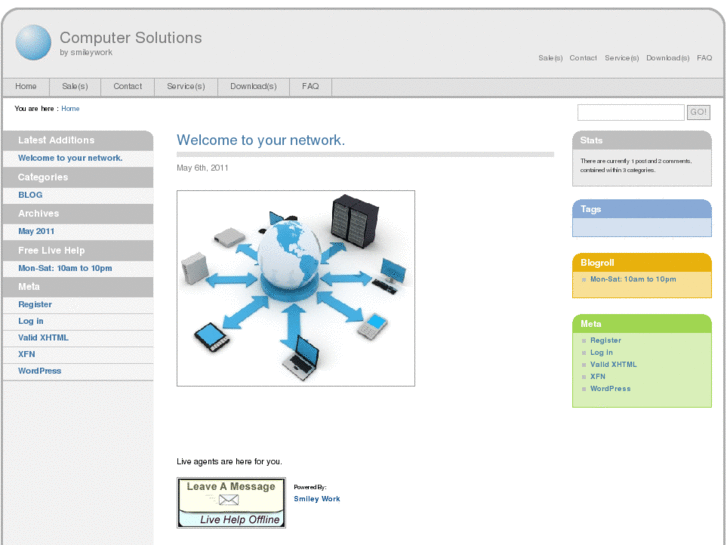Image resolution: width=727 pixels, height=545 pixels.
Task: Open the 'Welcome to your network.' post title
Action: [x=261, y=140]
